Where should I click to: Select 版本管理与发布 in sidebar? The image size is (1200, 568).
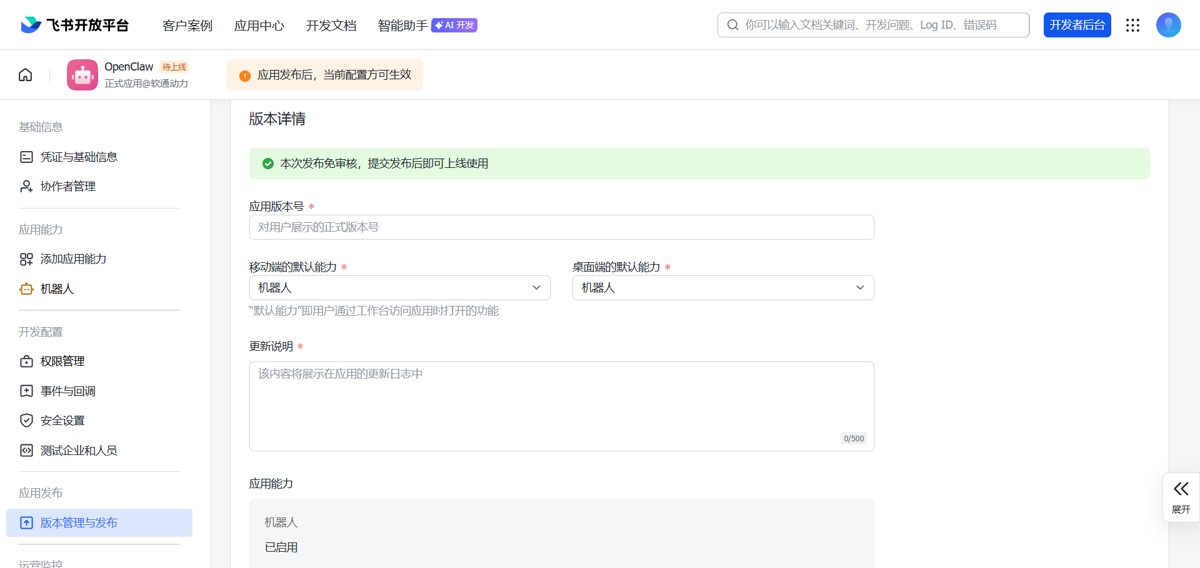pos(99,523)
